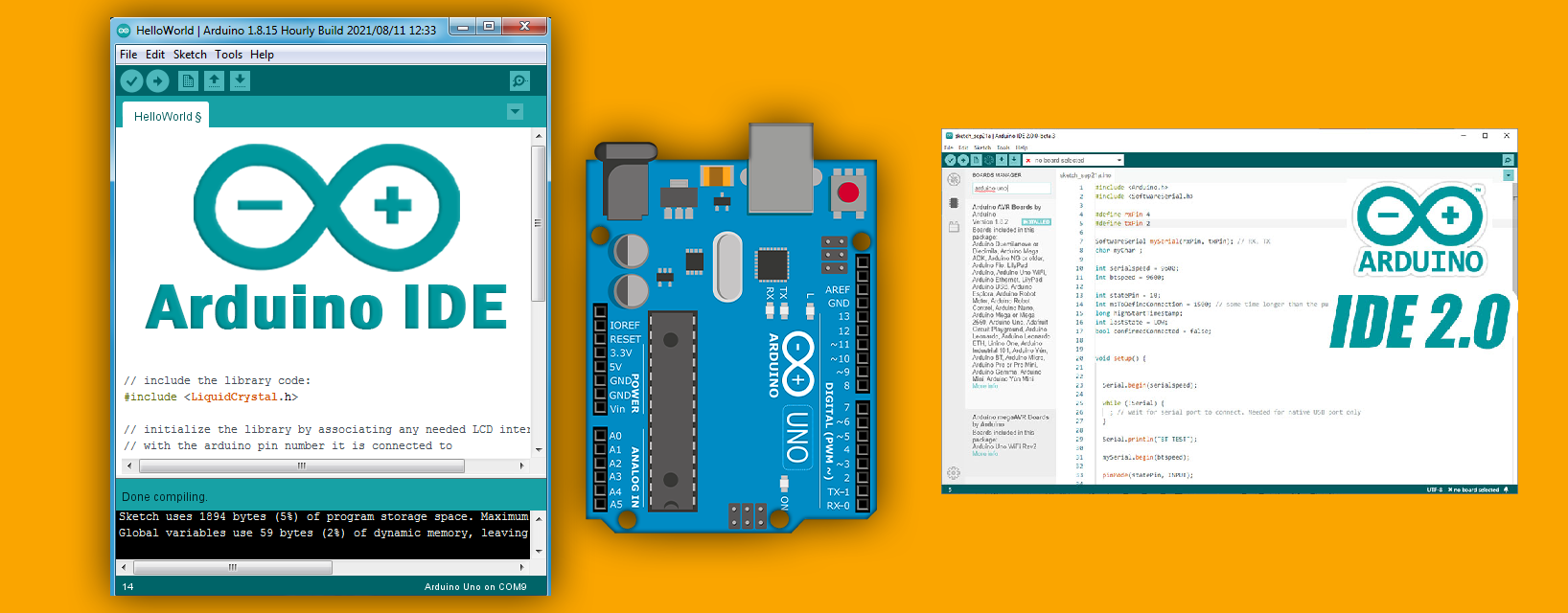Open Help menu in Arduino 1.8.15 window
Image resolution: width=1568 pixels, height=613 pixels.
[262, 55]
